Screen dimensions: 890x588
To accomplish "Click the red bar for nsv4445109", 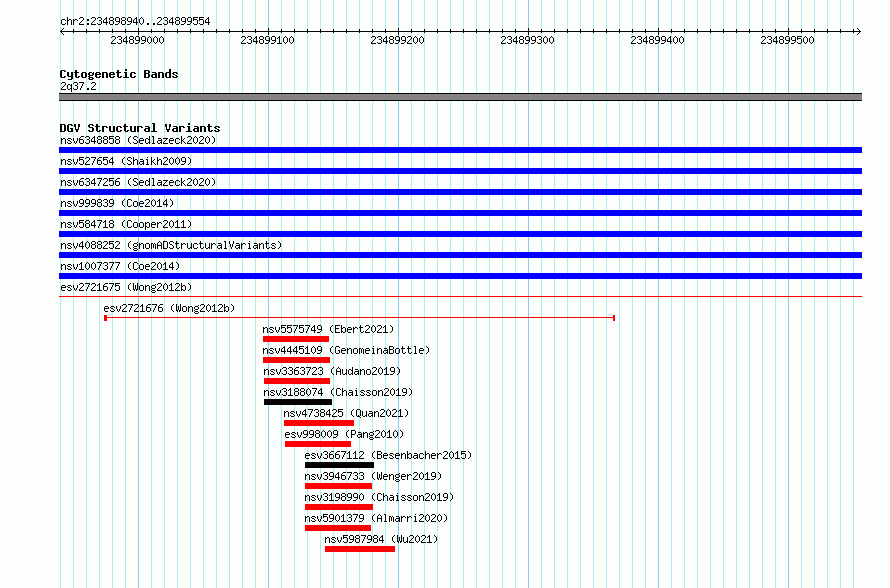I will [x=296, y=360].
